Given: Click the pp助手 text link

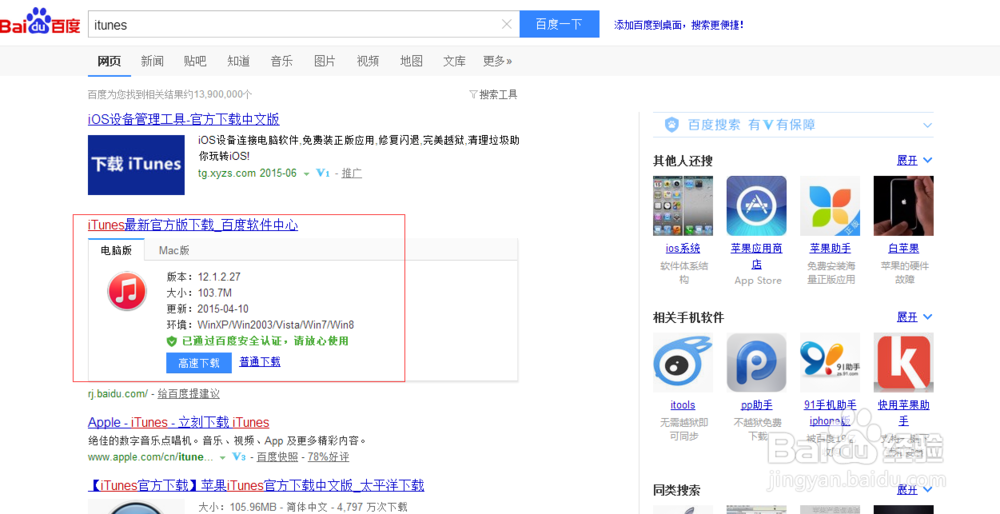Looking at the screenshot, I should pyautogui.click(x=756, y=405).
